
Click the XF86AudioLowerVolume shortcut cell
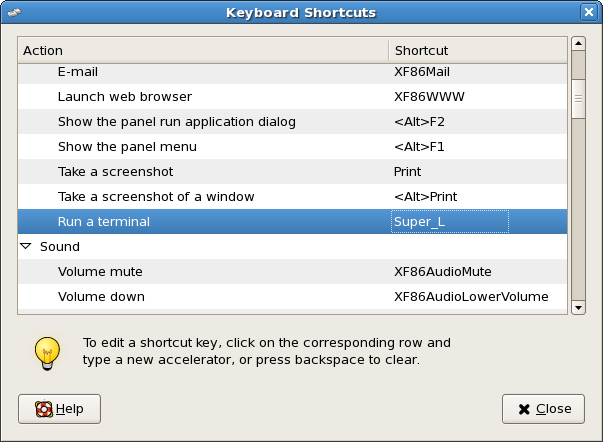click(x=471, y=297)
